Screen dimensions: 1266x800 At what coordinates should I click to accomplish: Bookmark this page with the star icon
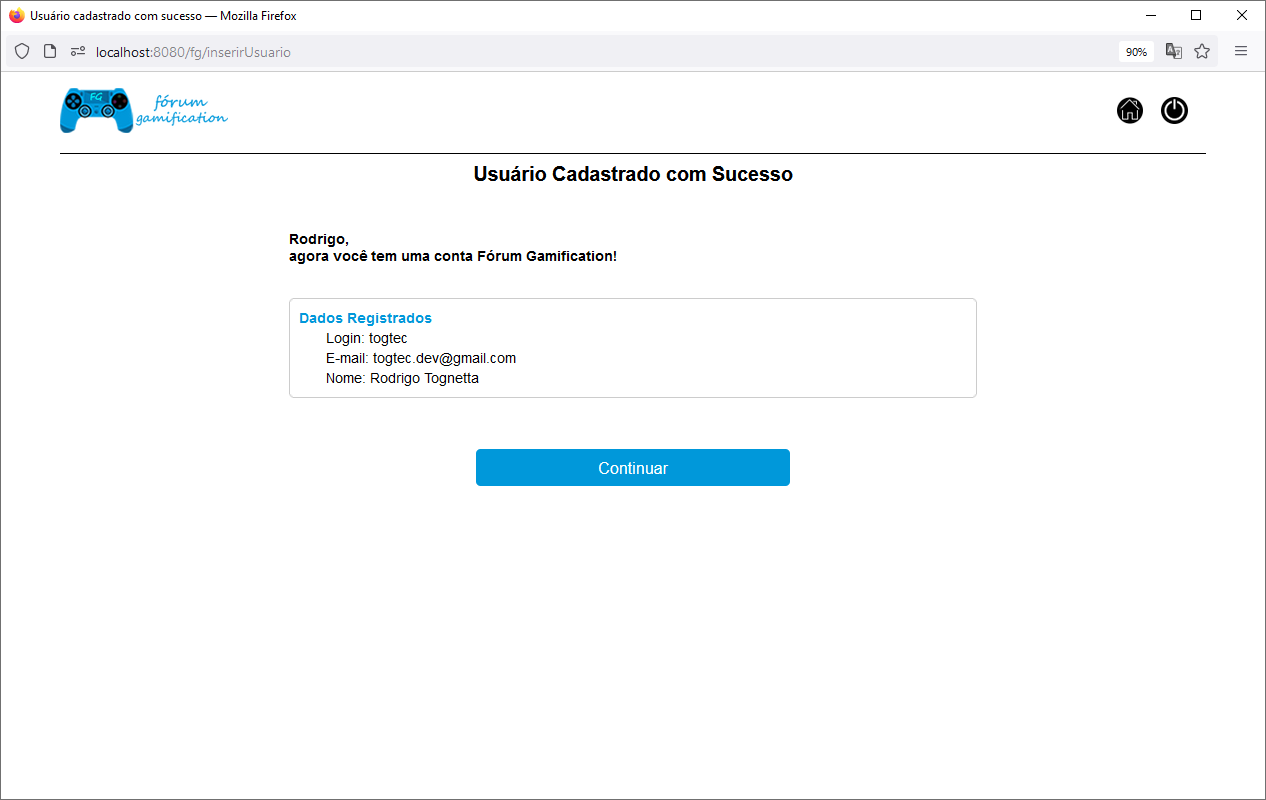(x=1202, y=51)
